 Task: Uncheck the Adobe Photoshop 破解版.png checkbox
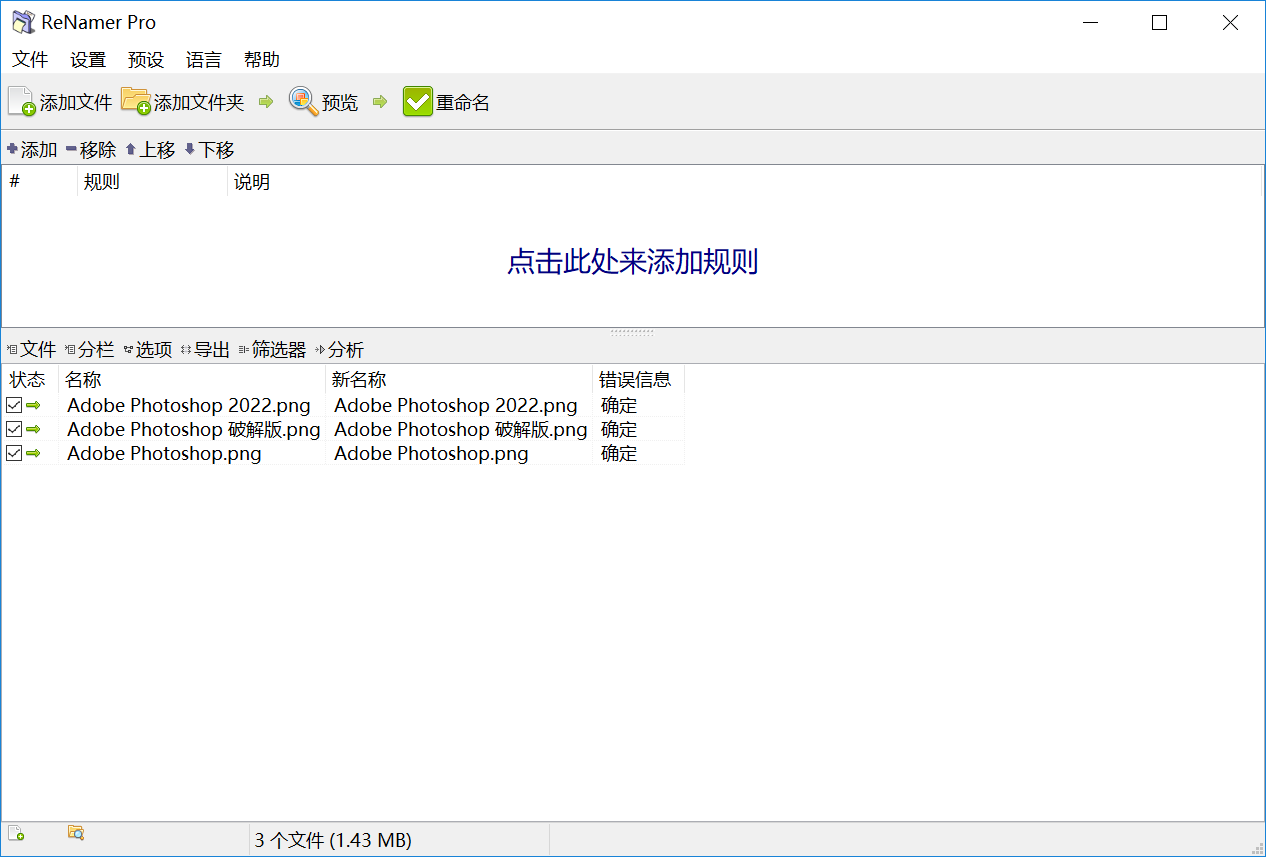tap(14, 429)
